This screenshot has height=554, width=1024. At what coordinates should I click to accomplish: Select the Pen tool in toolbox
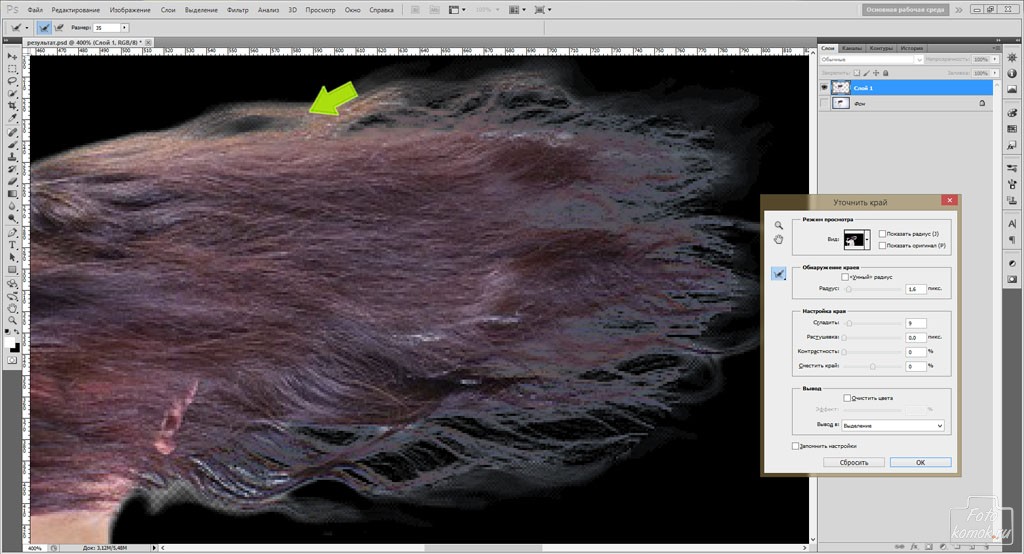coord(12,232)
